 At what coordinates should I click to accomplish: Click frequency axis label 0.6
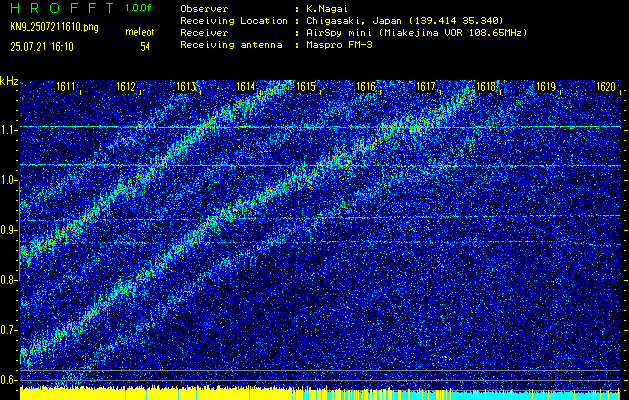point(8,380)
